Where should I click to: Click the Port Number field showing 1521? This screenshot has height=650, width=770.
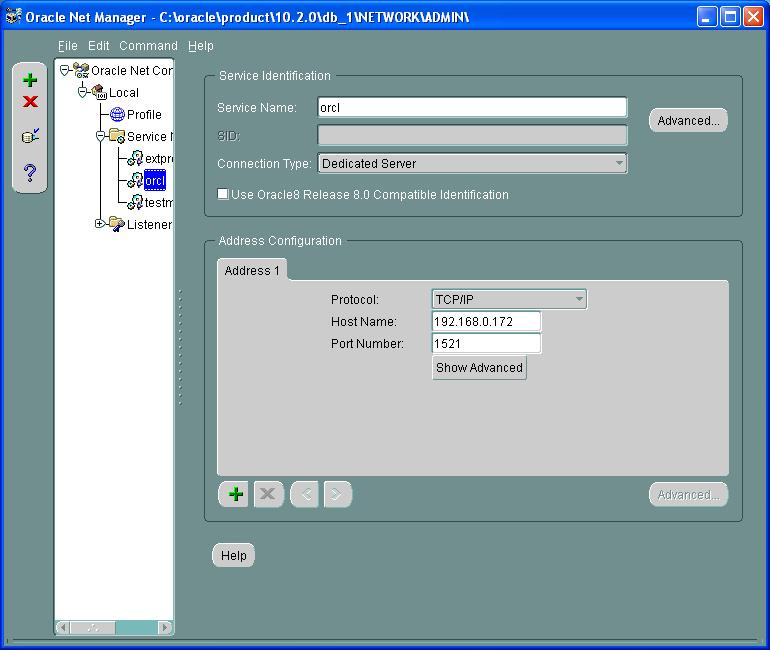[486, 343]
